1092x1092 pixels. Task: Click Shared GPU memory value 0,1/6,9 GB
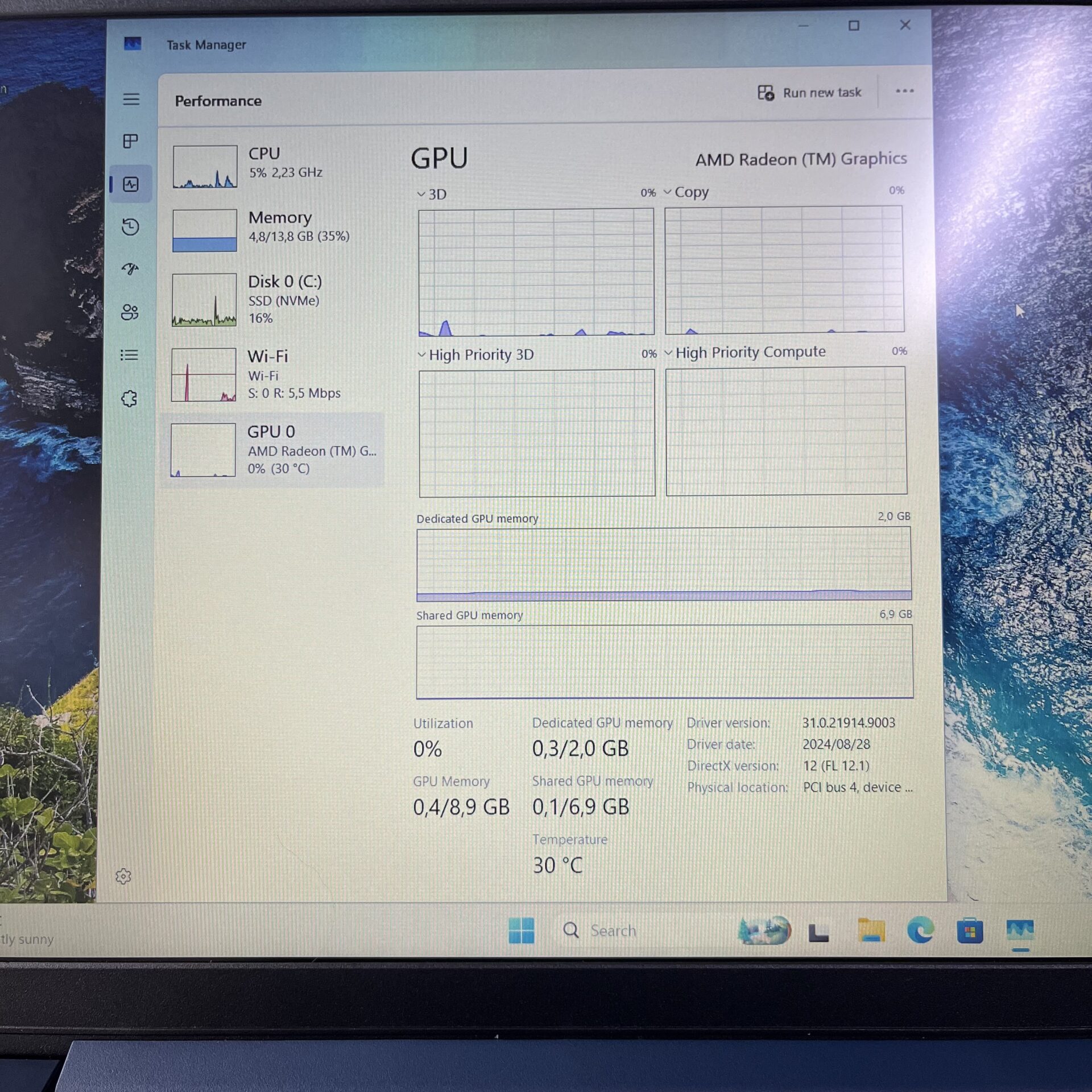coord(581,806)
